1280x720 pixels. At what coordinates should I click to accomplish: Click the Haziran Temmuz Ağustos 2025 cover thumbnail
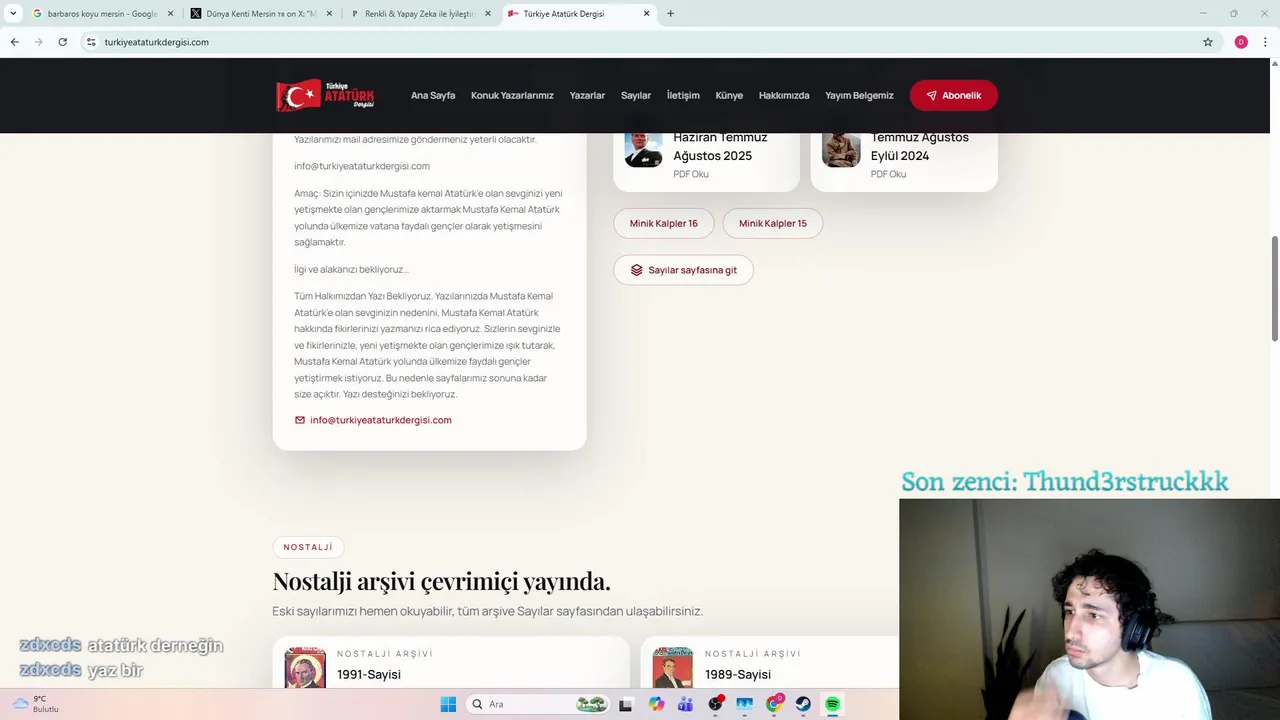[643, 150]
